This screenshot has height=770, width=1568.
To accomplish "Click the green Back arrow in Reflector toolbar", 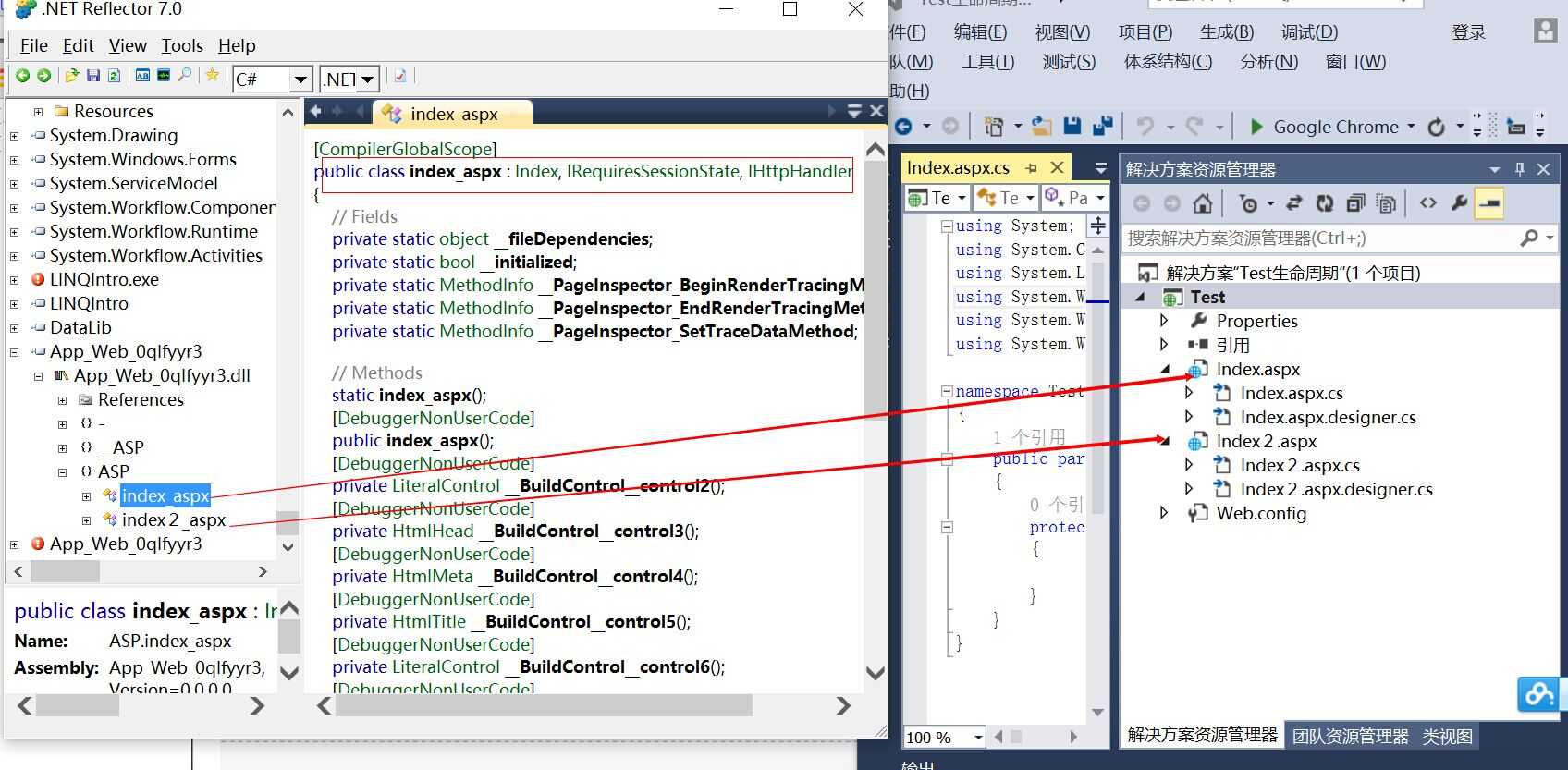I will tap(22, 76).
